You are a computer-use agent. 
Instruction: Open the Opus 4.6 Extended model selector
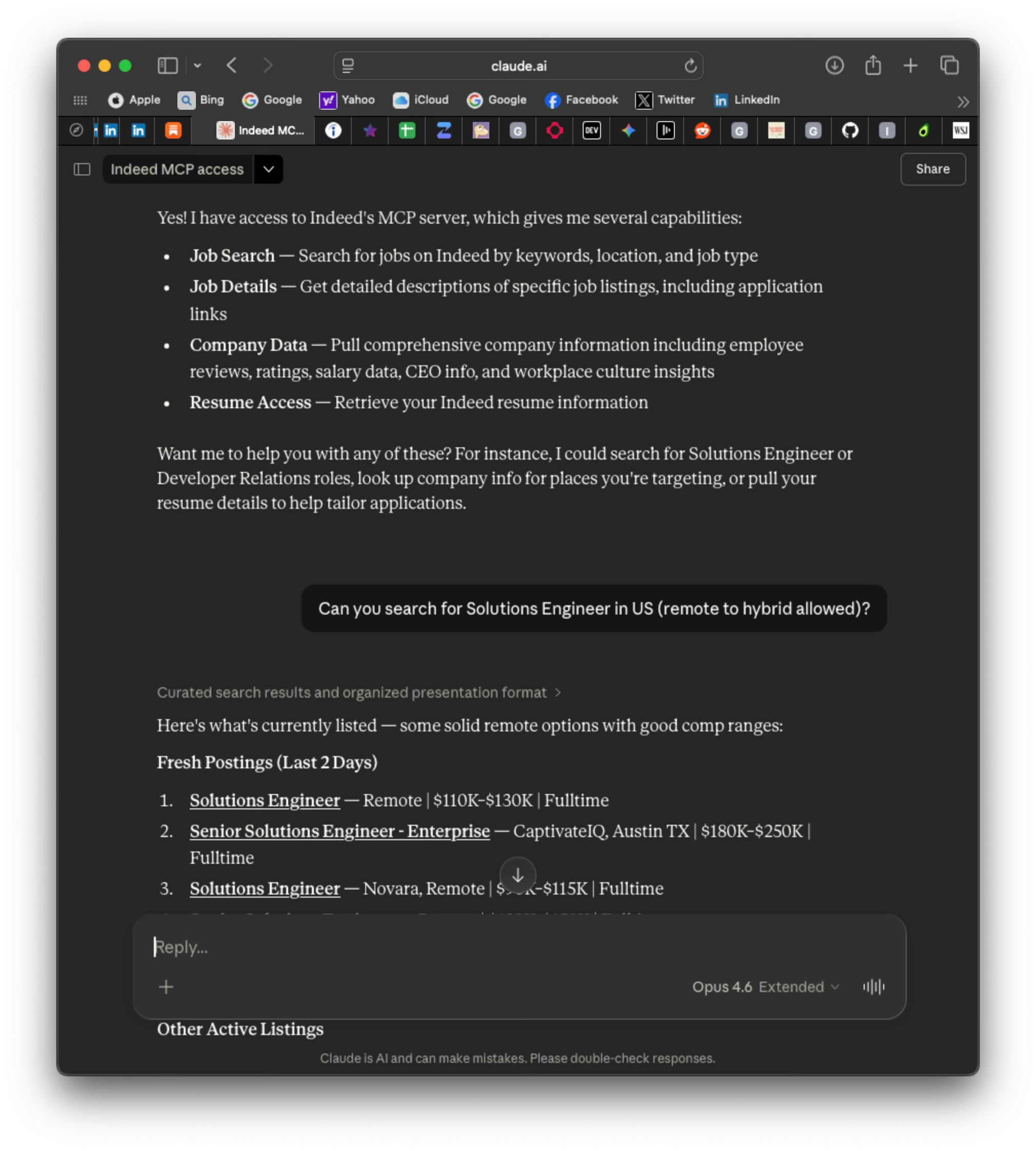tap(766, 986)
